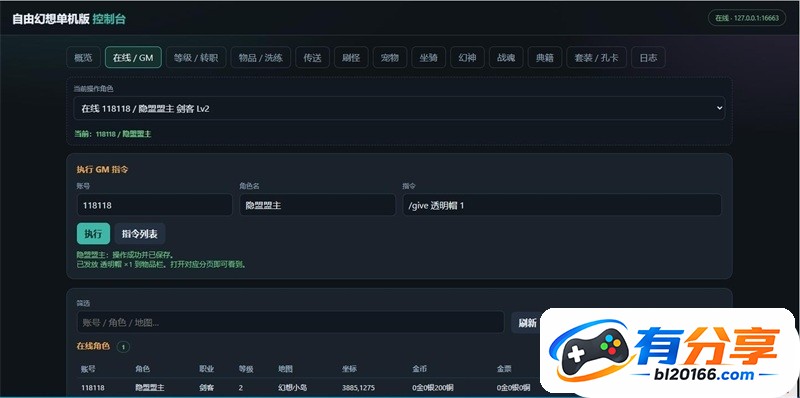Screen dimensions: 800x398
Task: Click the 角色 column header
Action: (142, 369)
